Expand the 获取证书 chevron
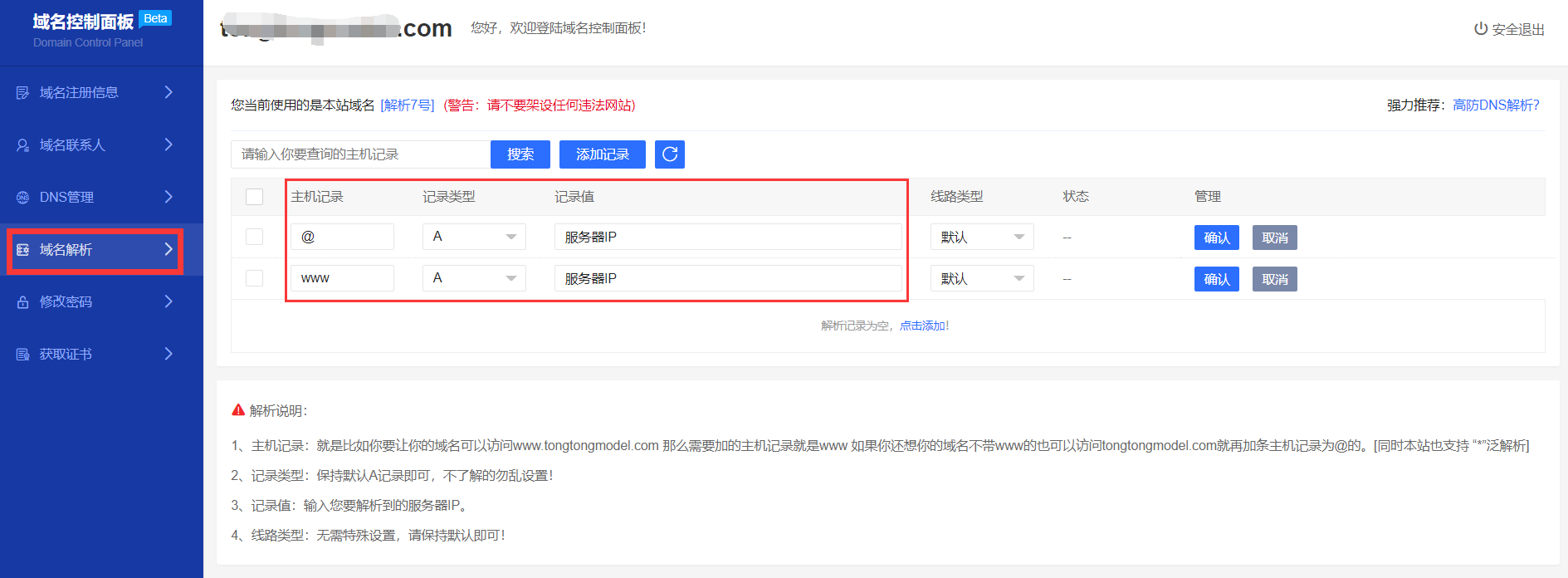The image size is (1568, 578). coord(169,354)
